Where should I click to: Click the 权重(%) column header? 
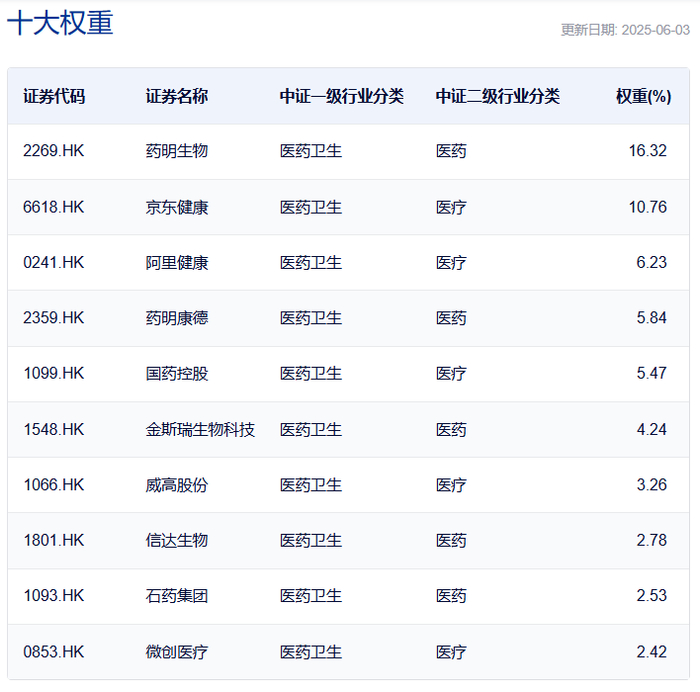coord(643,96)
